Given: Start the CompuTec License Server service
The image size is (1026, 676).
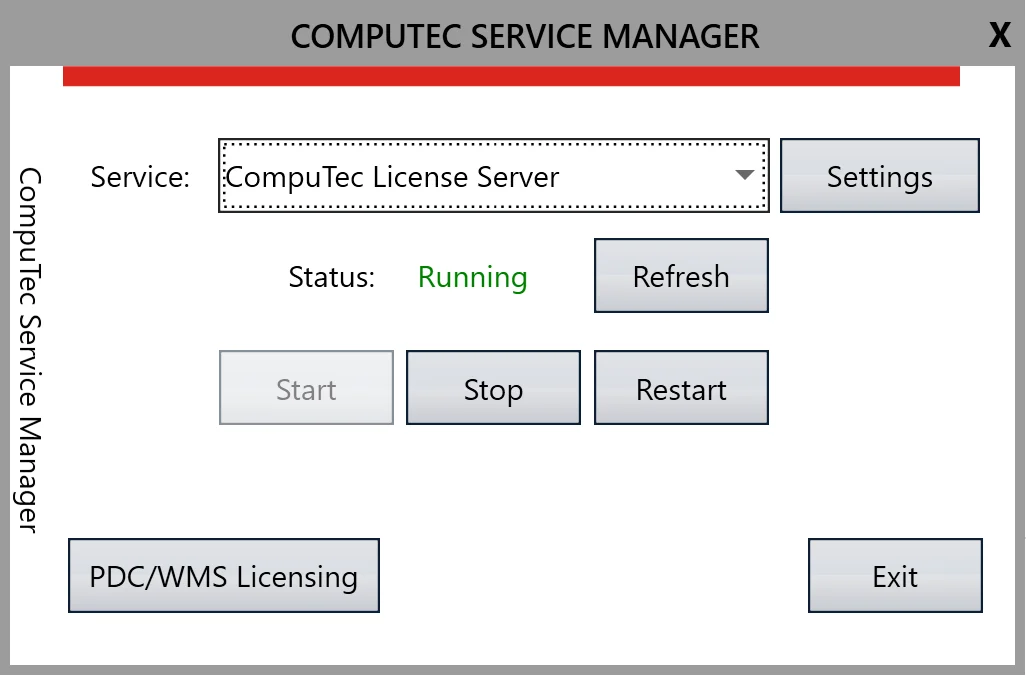Looking at the screenshot, I should [x=305, y=388].
